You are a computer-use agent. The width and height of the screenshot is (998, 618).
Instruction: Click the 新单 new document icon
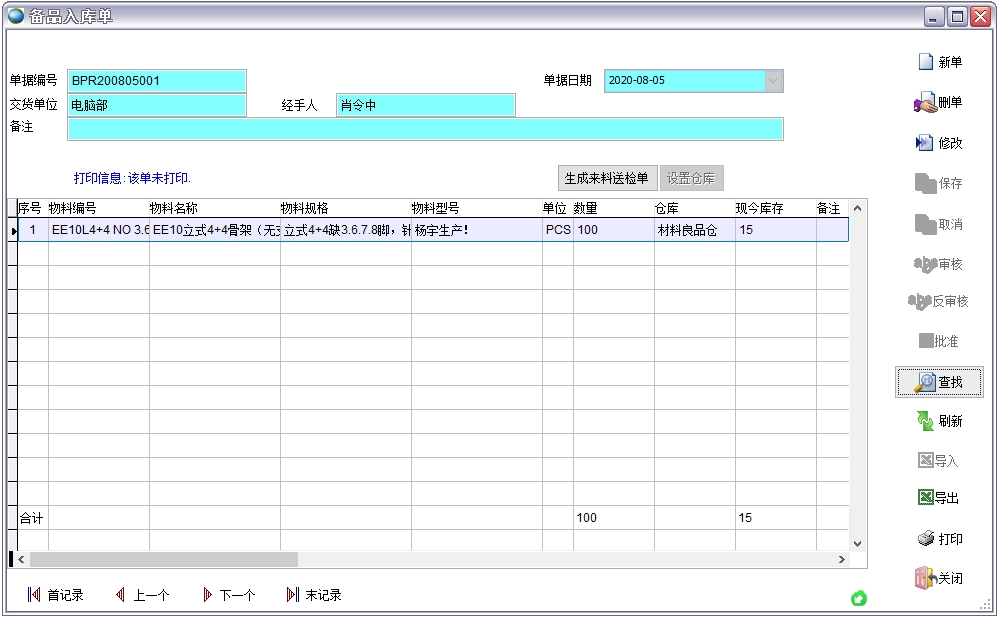926,62
